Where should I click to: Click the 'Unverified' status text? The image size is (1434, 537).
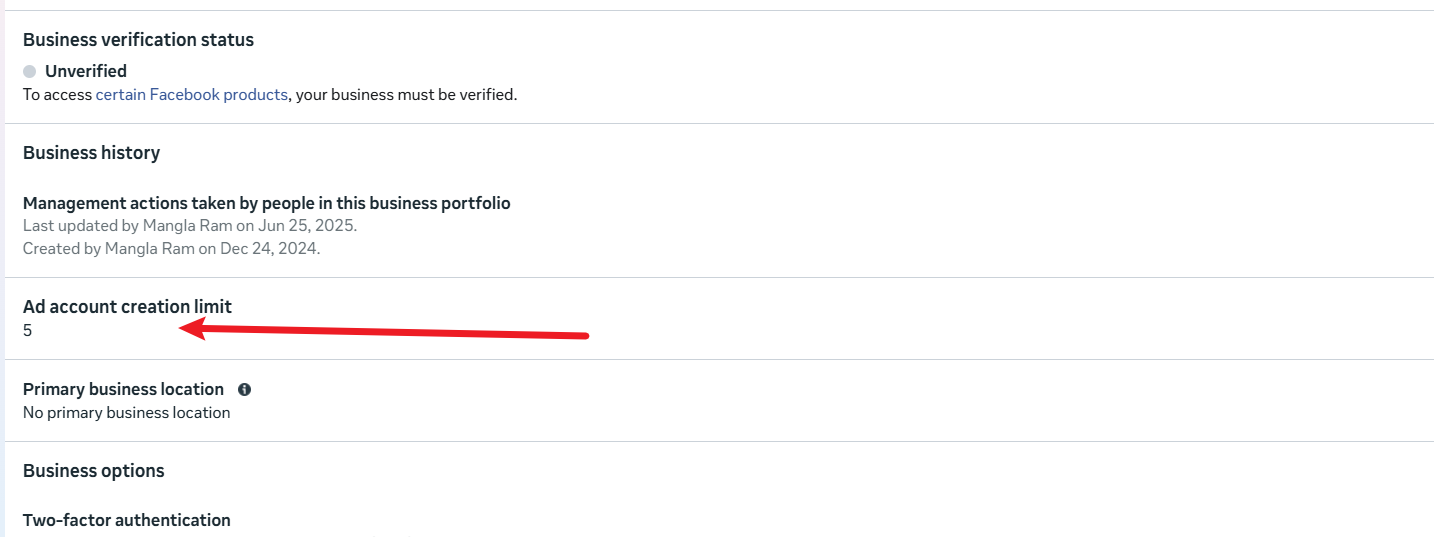point(86,71)
